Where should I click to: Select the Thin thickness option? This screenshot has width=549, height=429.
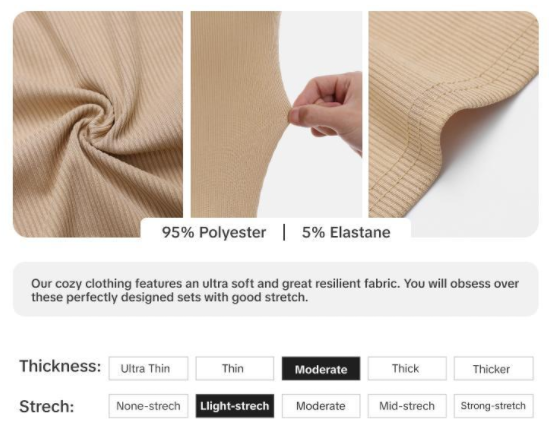click(x=235, y=368)
